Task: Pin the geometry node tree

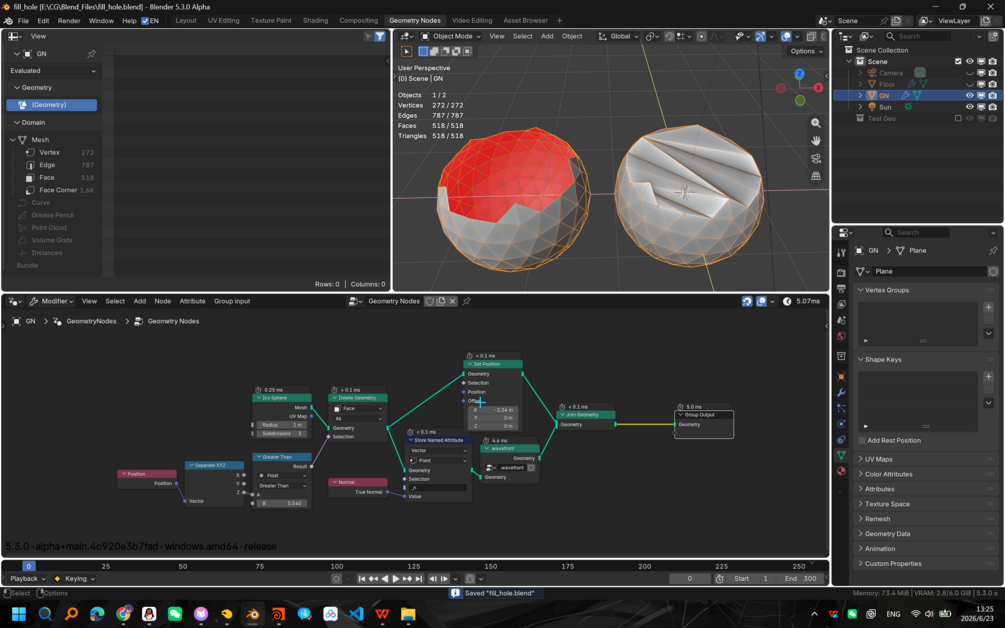Action: 467,301
